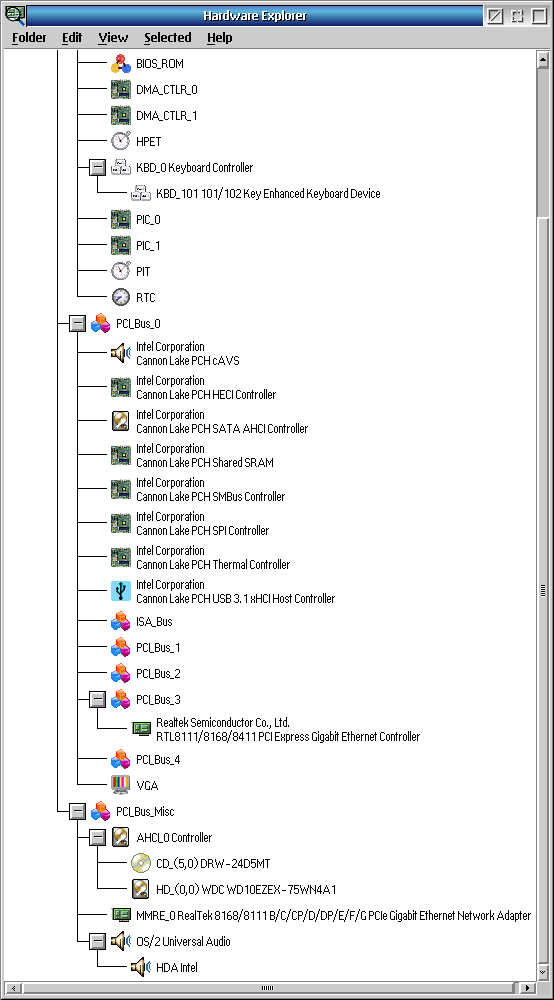The width and height of the screenshot is (554, 1000).
Task: Collapse the OS/2 Universal Audio node
Action: 97,941
